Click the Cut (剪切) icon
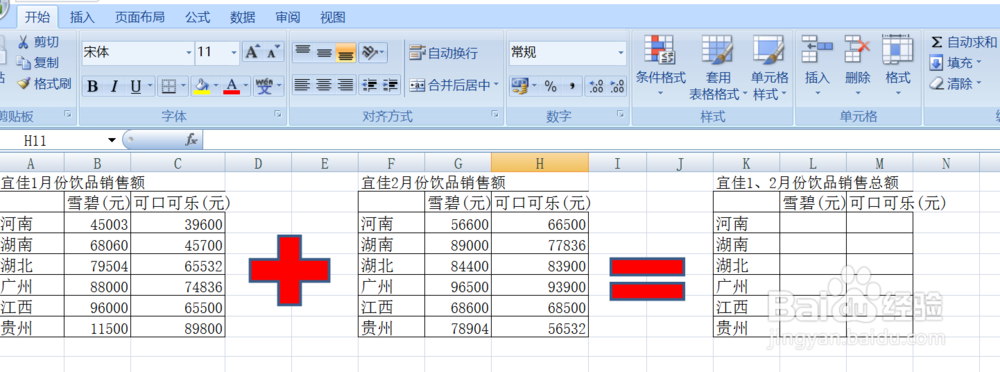 point(24,42)
